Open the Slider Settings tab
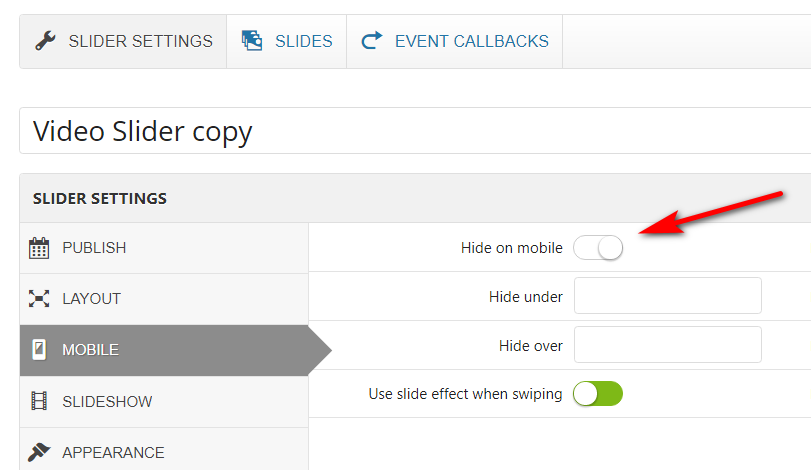 123,41
